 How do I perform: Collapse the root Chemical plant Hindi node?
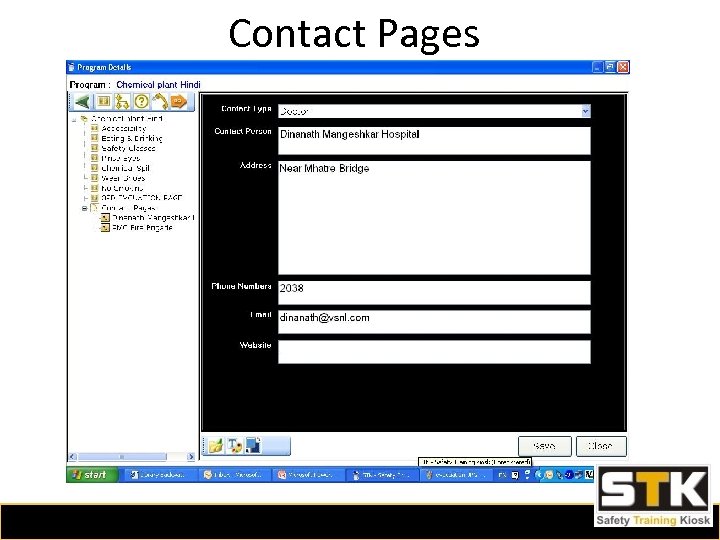[74, 119]
